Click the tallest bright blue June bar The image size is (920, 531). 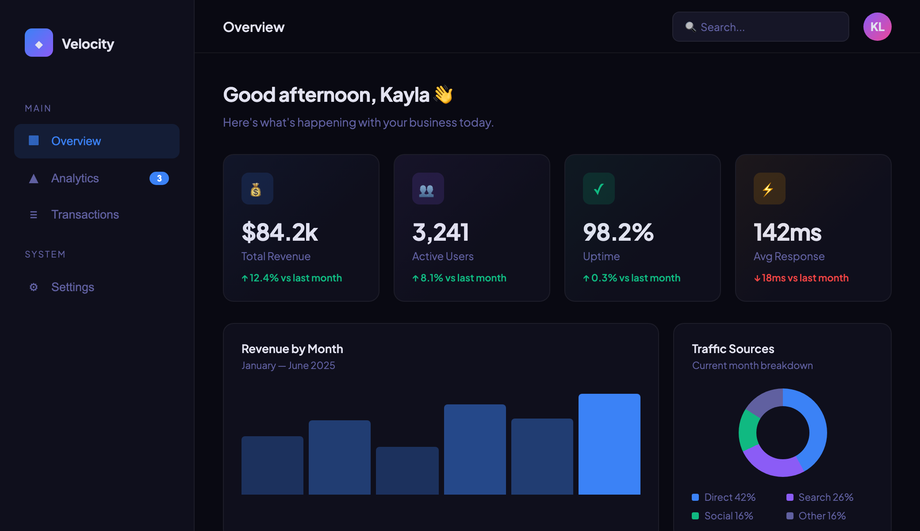pos(609,444)
